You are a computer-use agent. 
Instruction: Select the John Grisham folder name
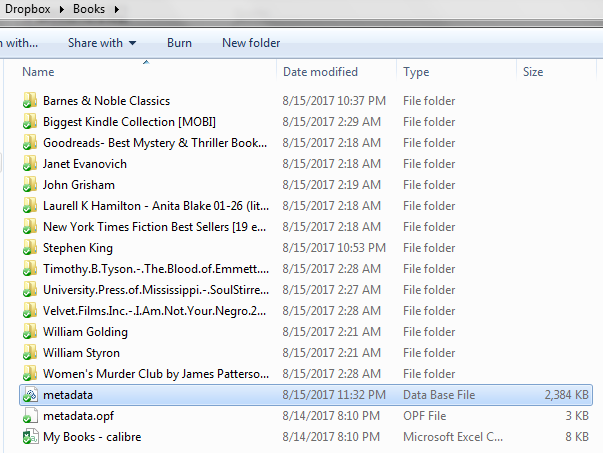coord(79,185)
